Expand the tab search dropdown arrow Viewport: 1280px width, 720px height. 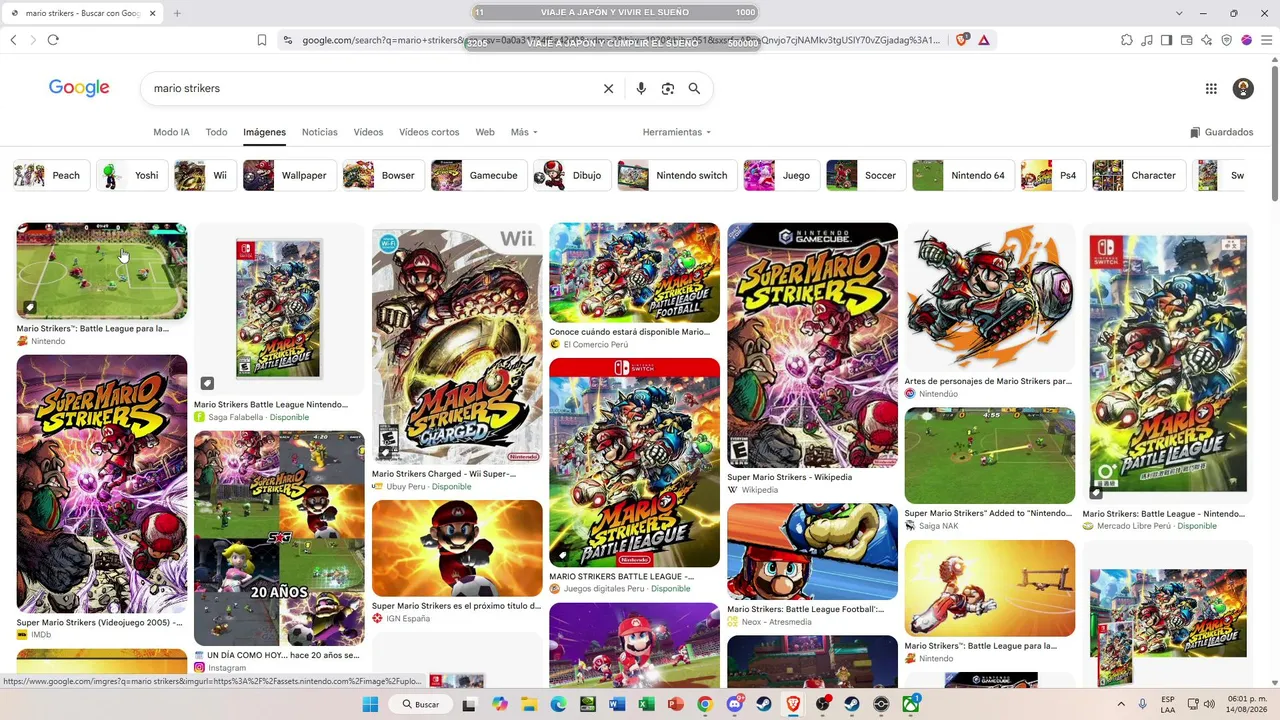[1179, 13]
